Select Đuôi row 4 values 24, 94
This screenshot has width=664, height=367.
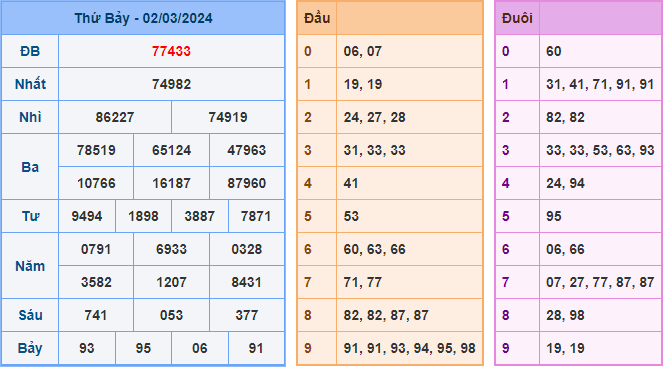[565, 183]
